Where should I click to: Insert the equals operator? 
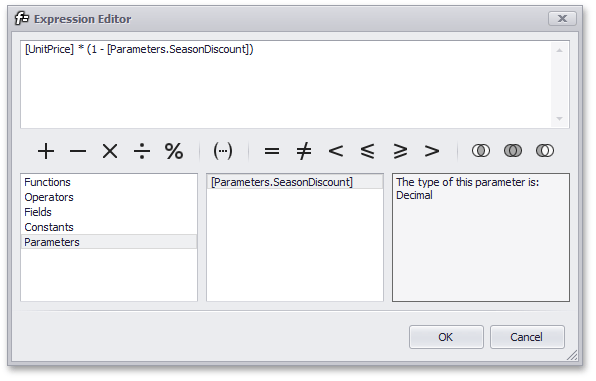272,151
